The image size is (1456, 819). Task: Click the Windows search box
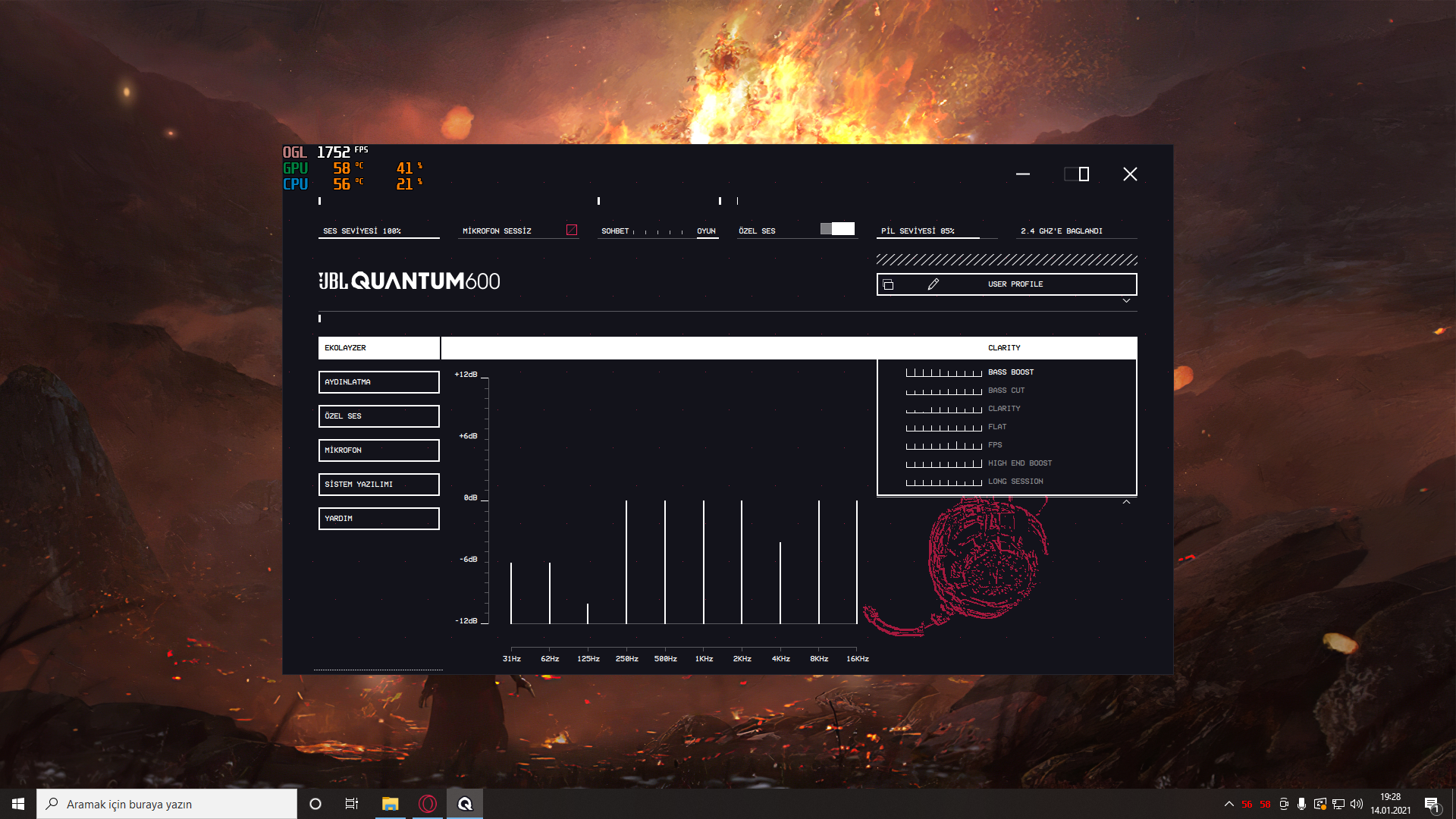(x=167, y=804)
